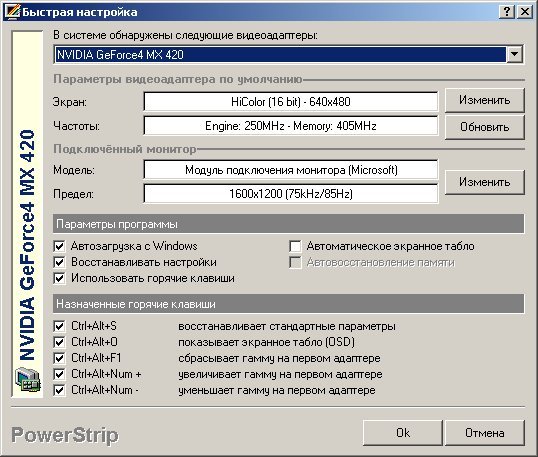The width and height of the screenshot is (538, 457).
Task: Toggle the Ctrl+Alt+Num + hotkey checkbox
Action: pos(59,374)
